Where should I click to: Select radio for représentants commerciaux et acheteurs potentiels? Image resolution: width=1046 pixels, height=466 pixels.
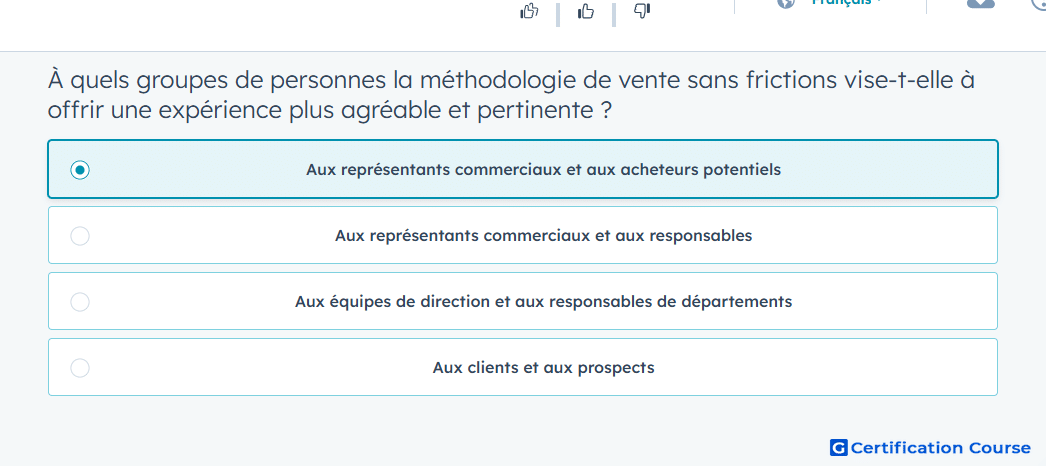tap(80, 170)
